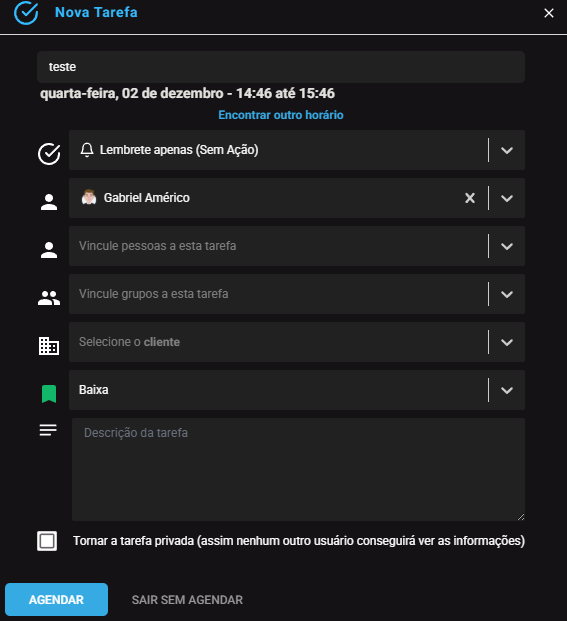Image resolution: width=567 pixels, height=621 pixels.
Task: Expand the Vincule grupos dropdown arrow
Action: tap(507, 294)
